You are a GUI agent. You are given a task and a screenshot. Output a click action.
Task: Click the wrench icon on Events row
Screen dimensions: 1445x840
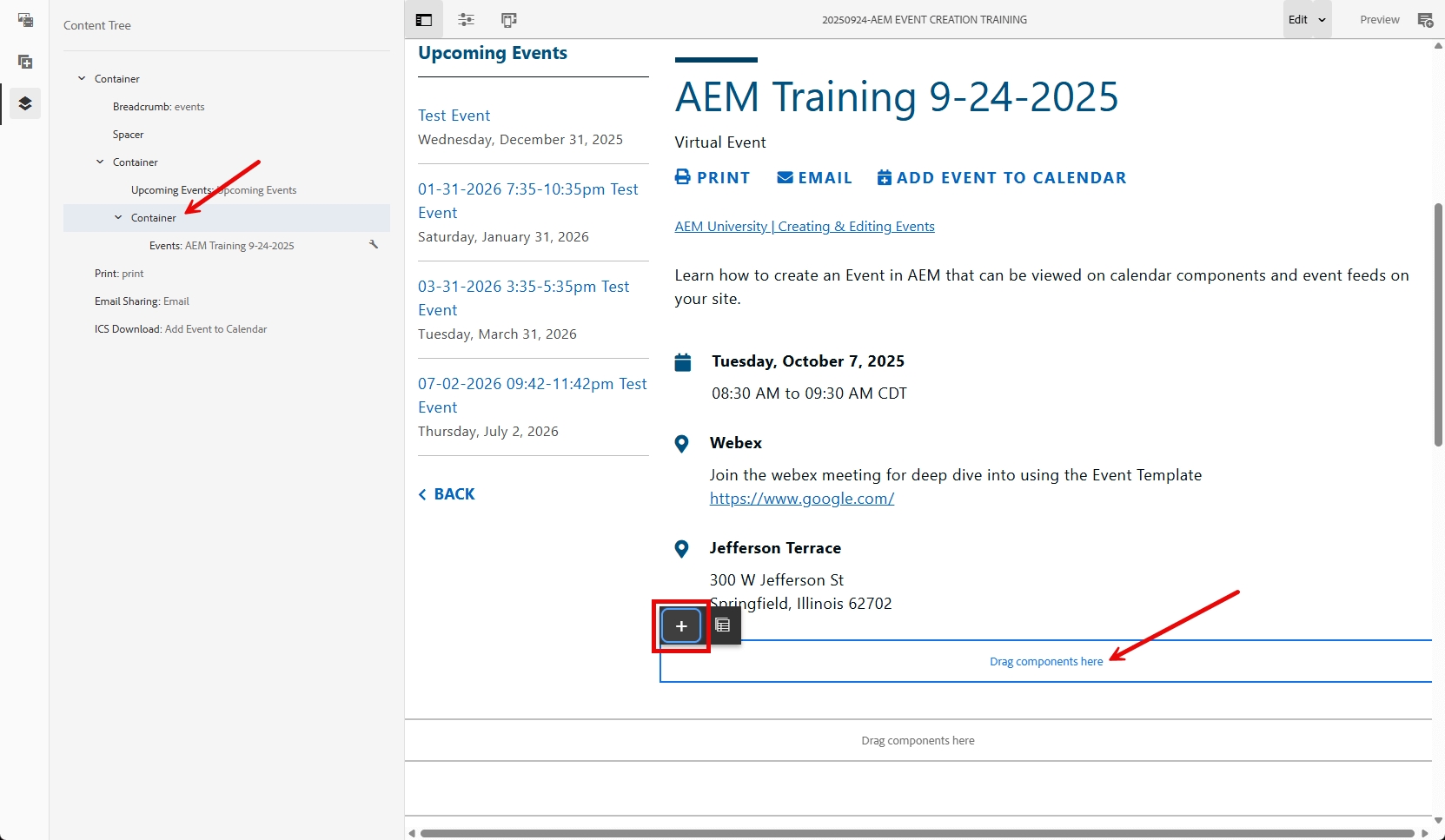click(x=374, y=245)
